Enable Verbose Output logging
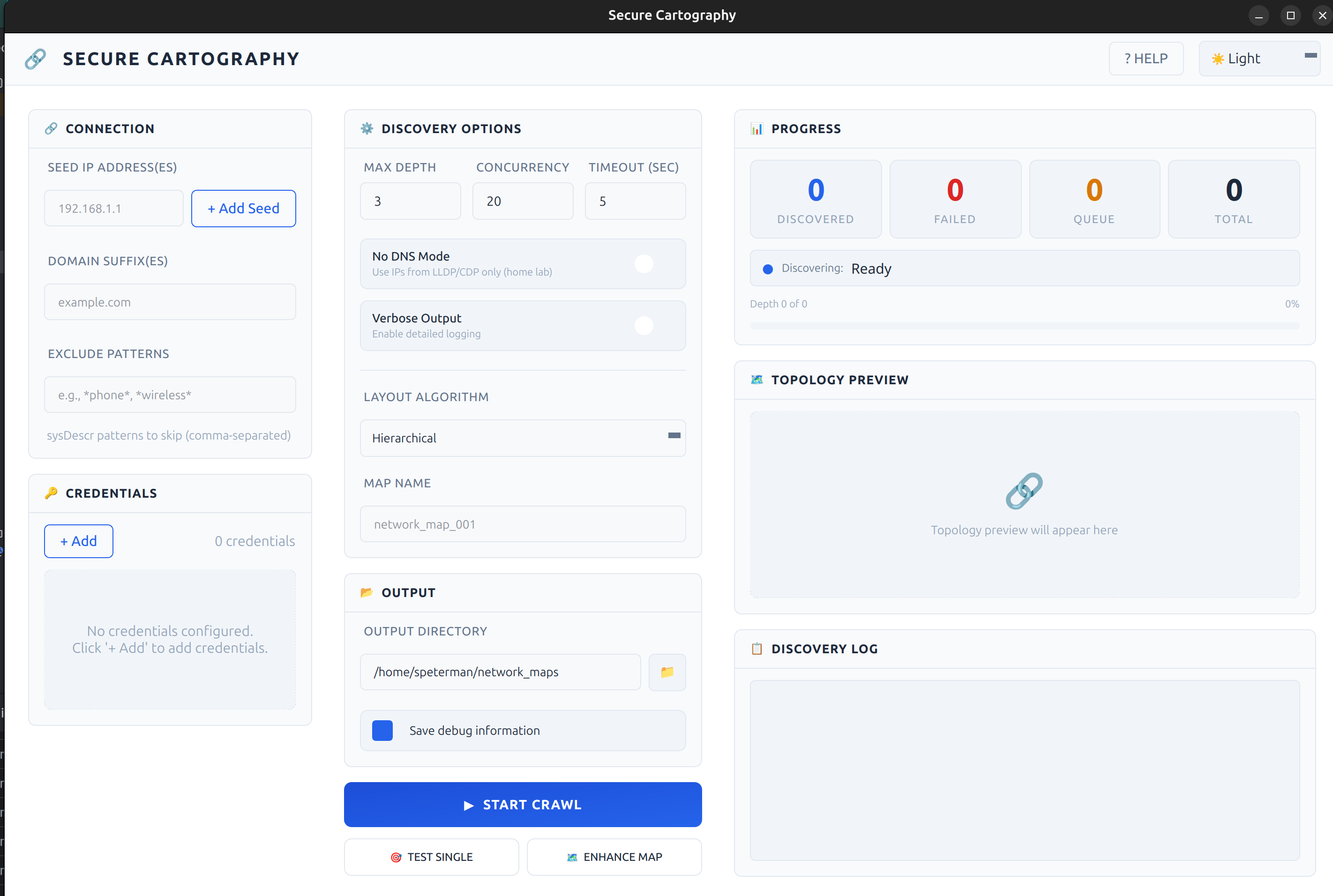This screenshot has width=1333, height=896. pos(644,326)
